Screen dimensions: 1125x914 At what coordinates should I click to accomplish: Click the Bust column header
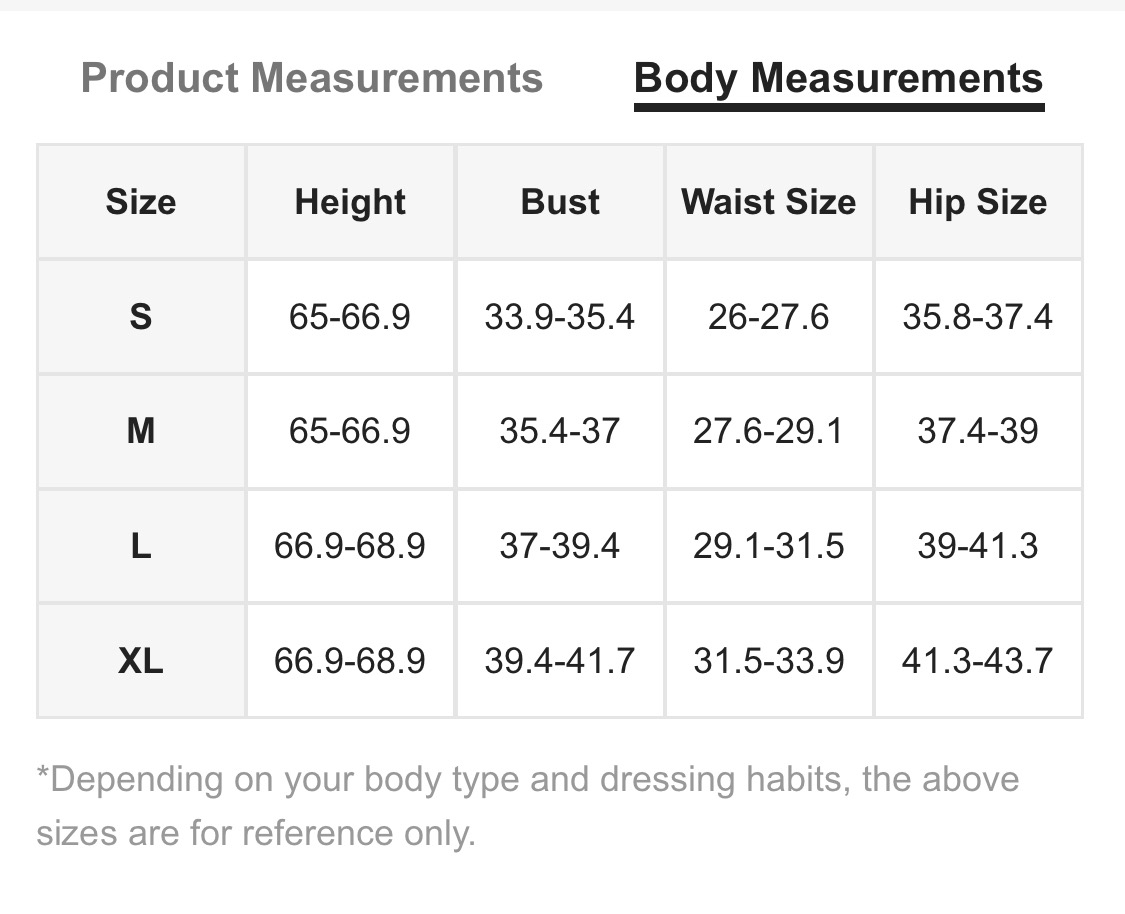tap(560, 202)
